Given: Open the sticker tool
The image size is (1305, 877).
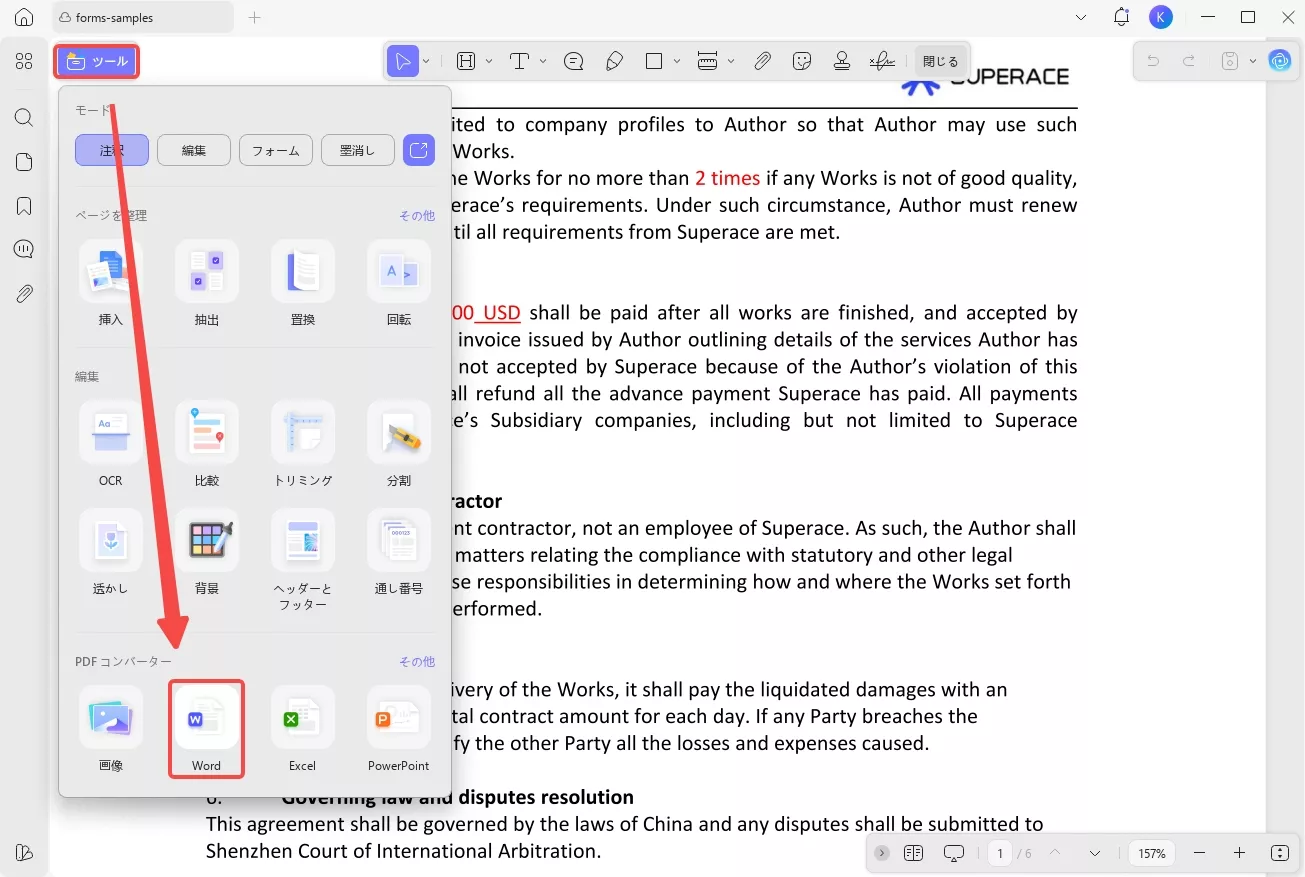Looking at the screenshot, I should tap(801, 62).
